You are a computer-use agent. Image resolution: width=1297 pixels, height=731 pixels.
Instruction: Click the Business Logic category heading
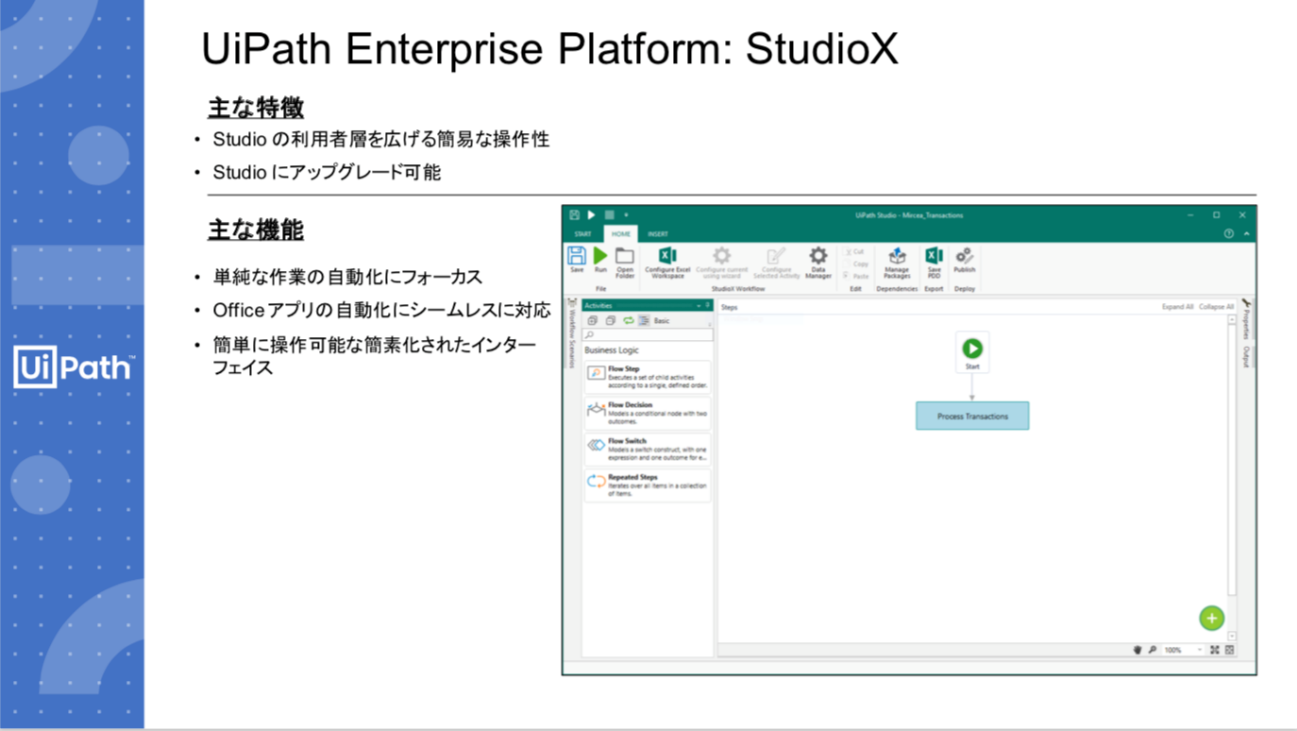coord(612,351)
